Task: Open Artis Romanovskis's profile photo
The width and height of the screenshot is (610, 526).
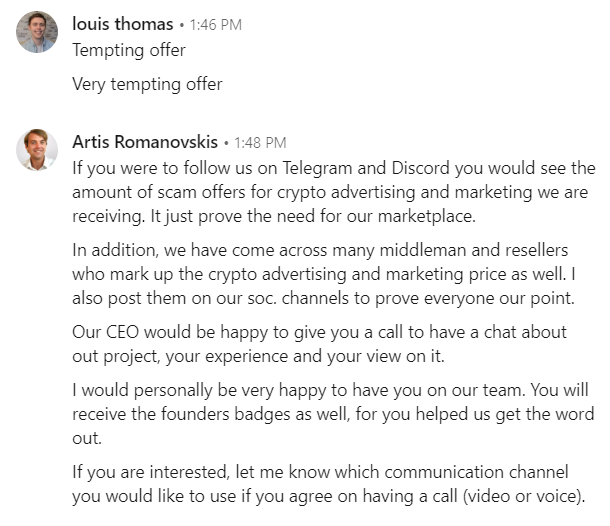Action: point(37,150)
